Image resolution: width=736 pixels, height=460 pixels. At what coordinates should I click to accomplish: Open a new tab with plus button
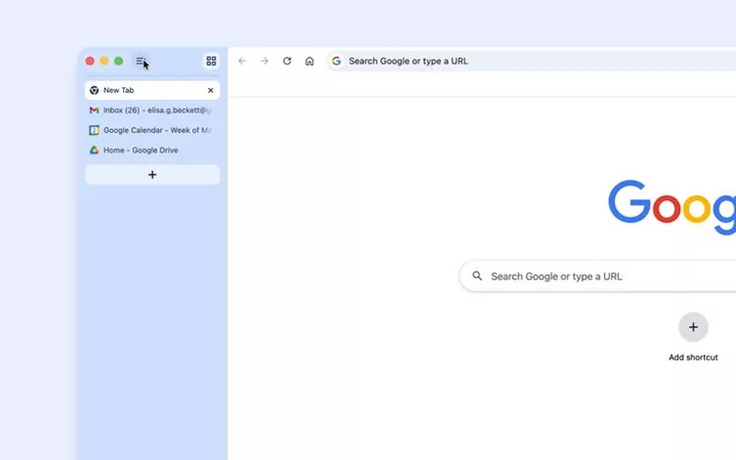click(152, 175)
